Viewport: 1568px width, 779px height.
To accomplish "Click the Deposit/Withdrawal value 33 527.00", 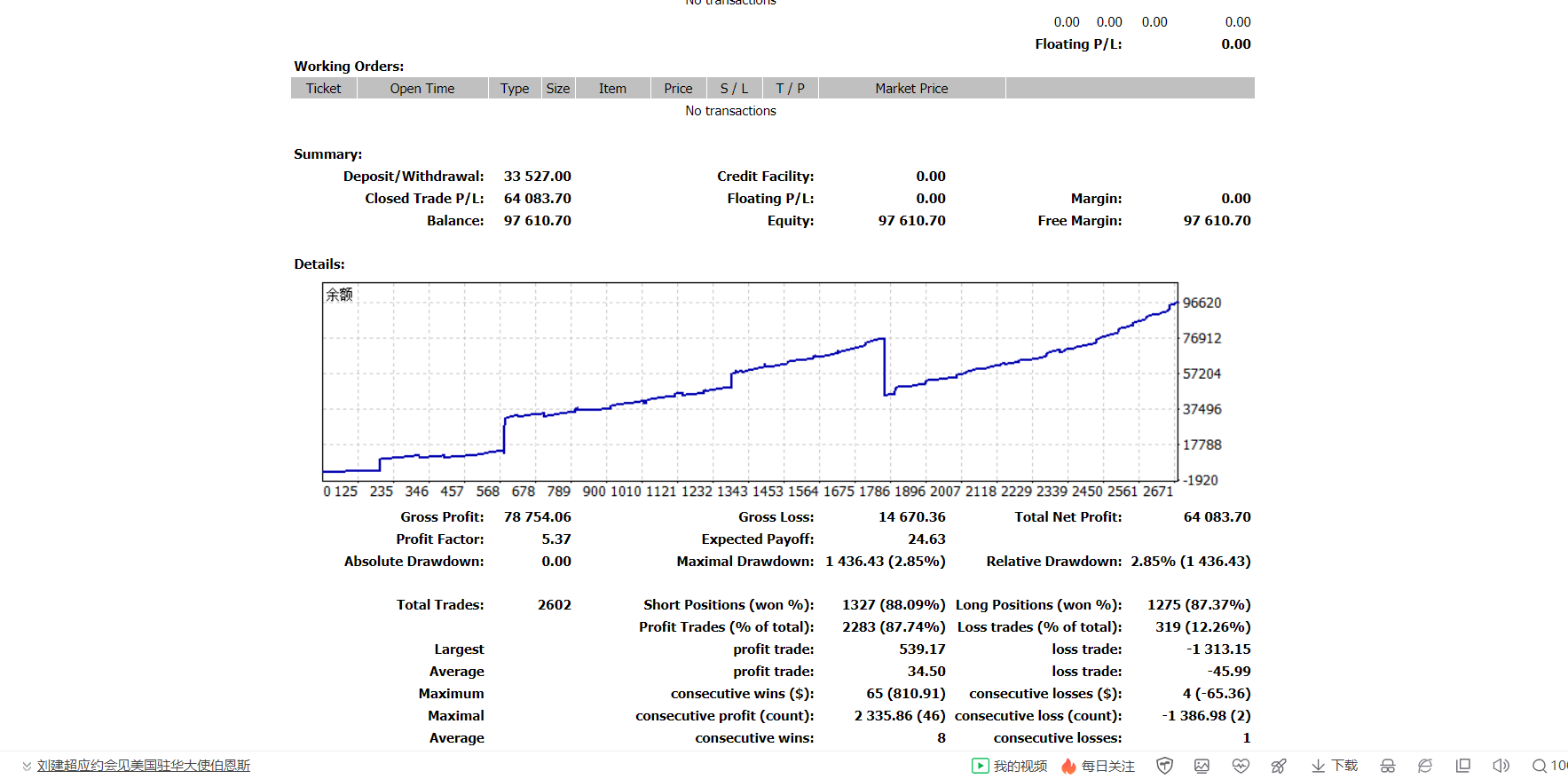I will 538,177.
